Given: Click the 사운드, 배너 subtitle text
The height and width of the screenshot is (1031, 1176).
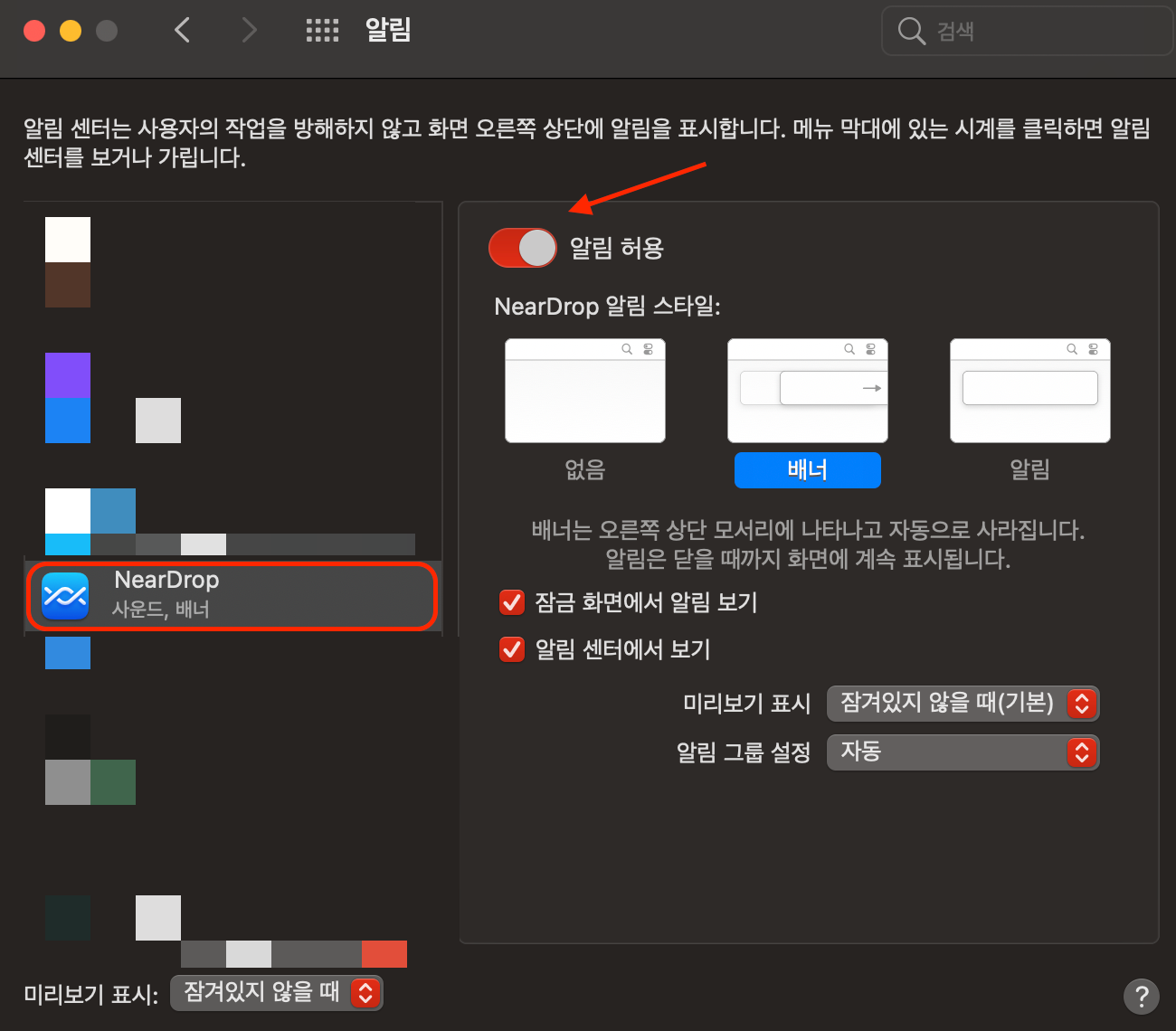Looking at the screenshot, I should pyautogui.click(x=161, y=610).
